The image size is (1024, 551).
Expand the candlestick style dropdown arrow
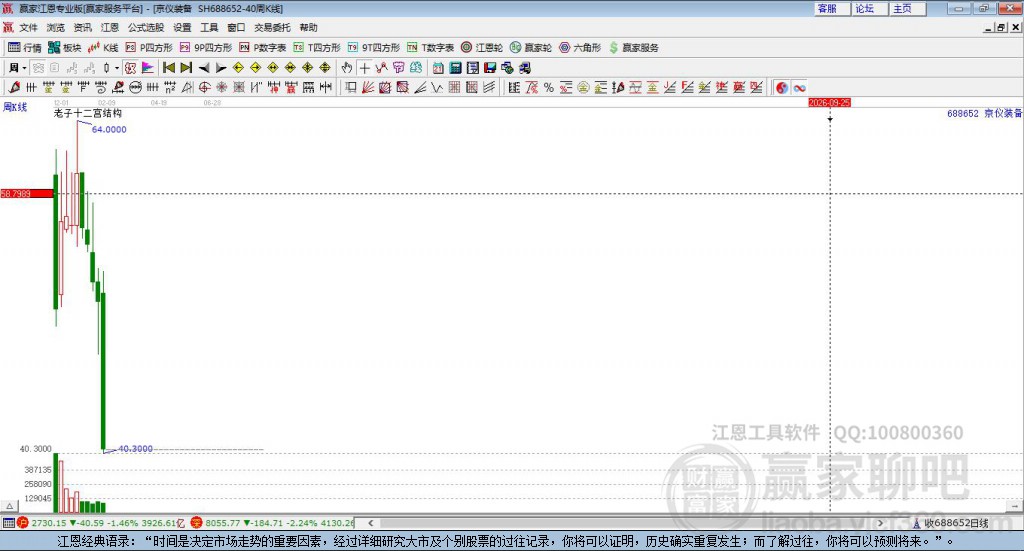coord(117,68)
